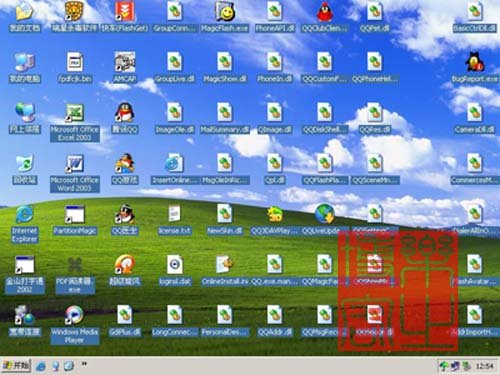500x375 pixels.
Task: Select the 腾讯QQ penguin shortcut
Action: [124, 112]
